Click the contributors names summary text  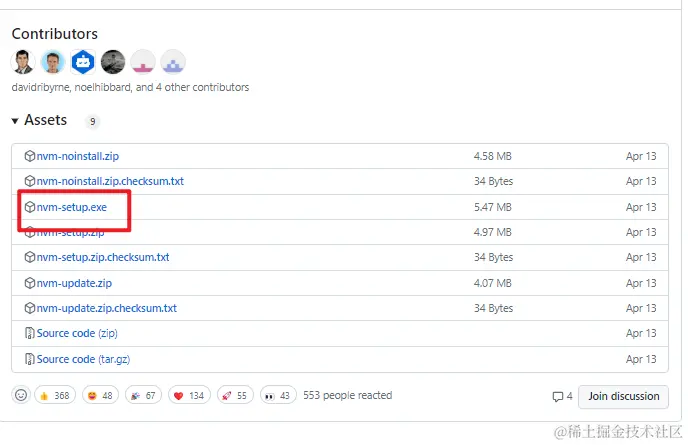click(x=130, y=87)
